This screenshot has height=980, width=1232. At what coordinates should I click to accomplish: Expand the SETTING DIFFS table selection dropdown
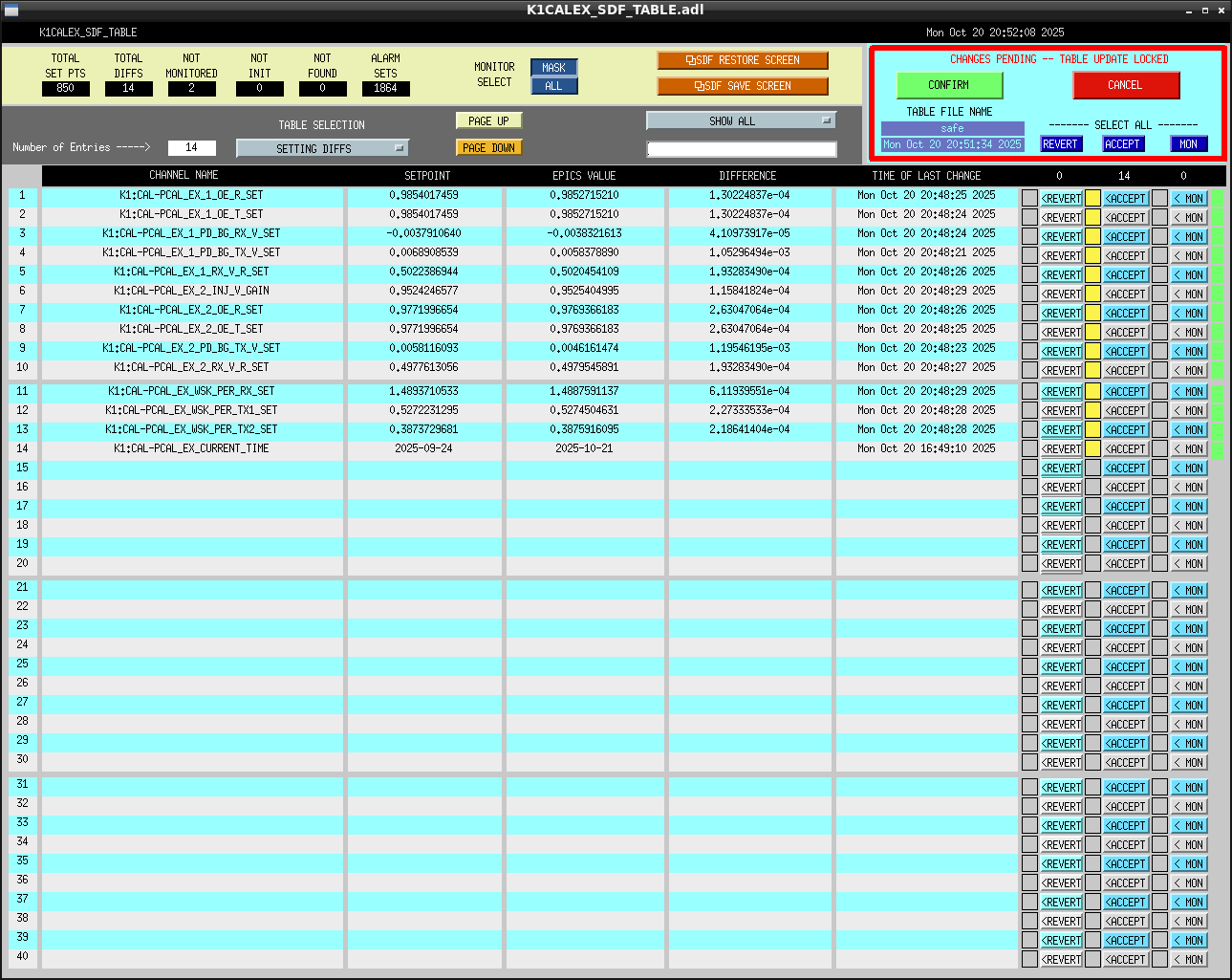[322, 148]
